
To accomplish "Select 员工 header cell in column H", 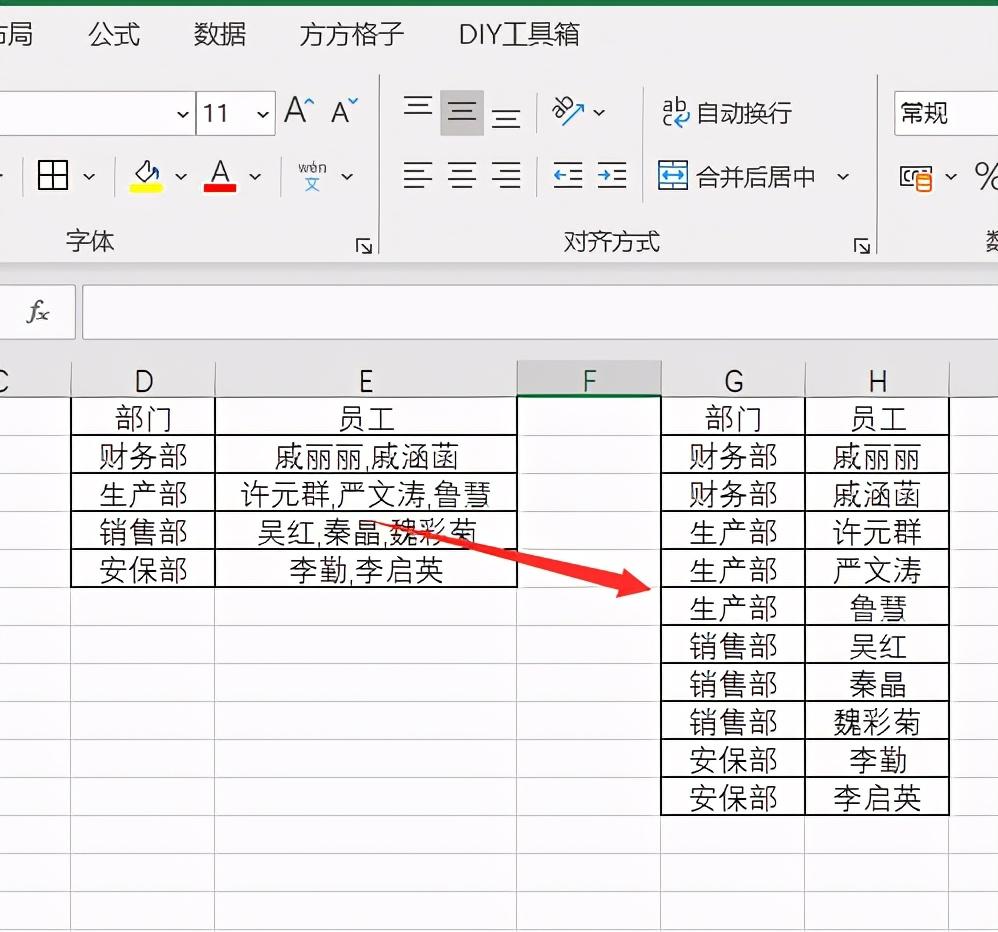I will coord(877,418).
